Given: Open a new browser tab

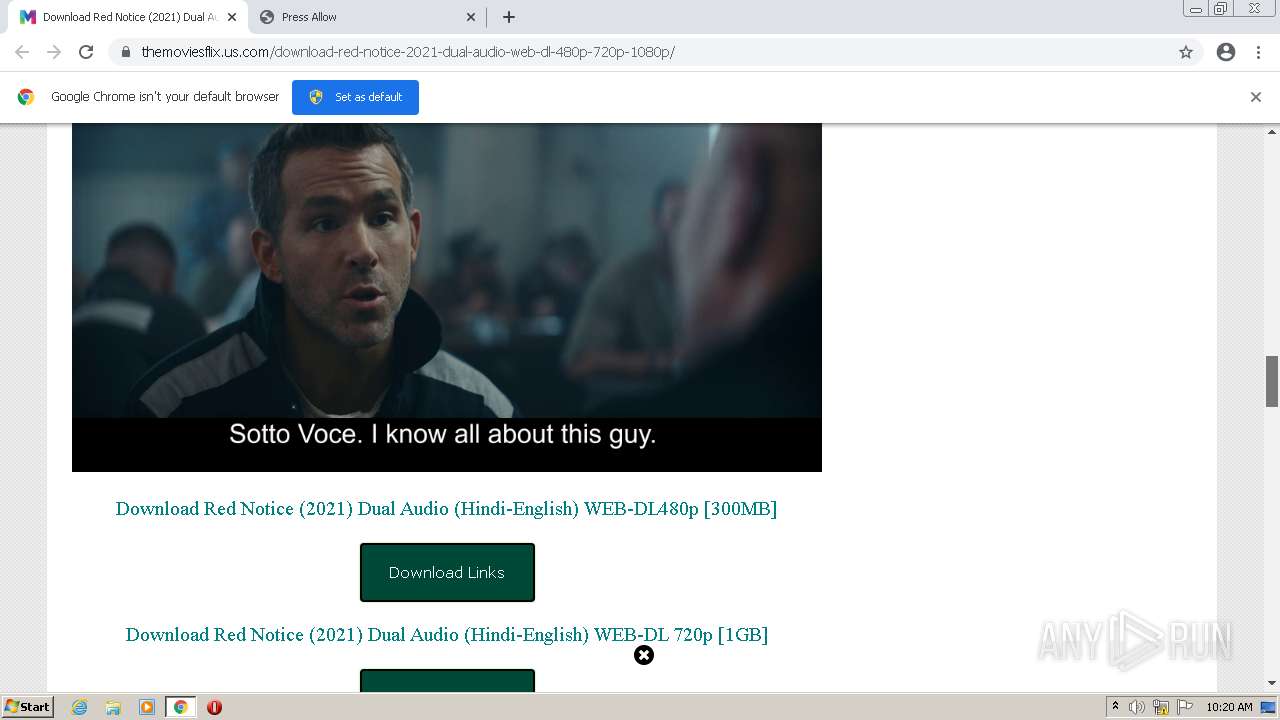Looking at the screenshot, I should [509, 17].
